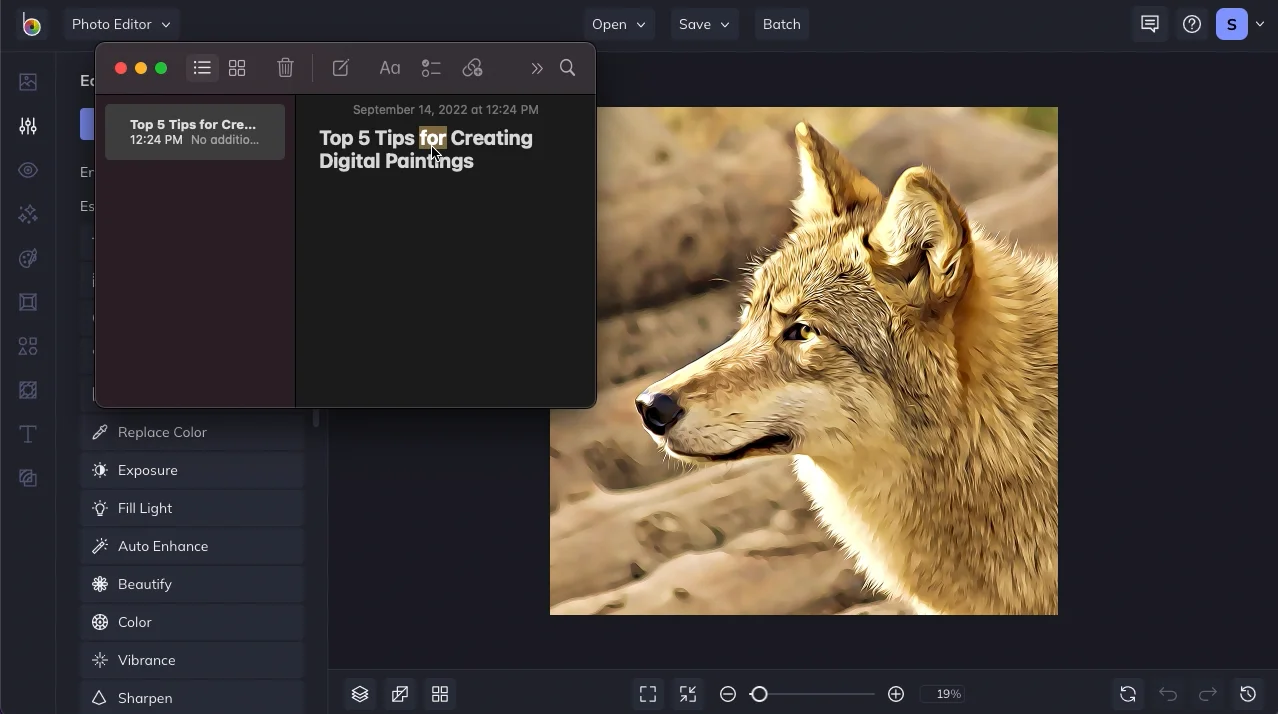Open the S user avatar
The height and width of the screenshot is (714, 1278).
(1232, 24)
